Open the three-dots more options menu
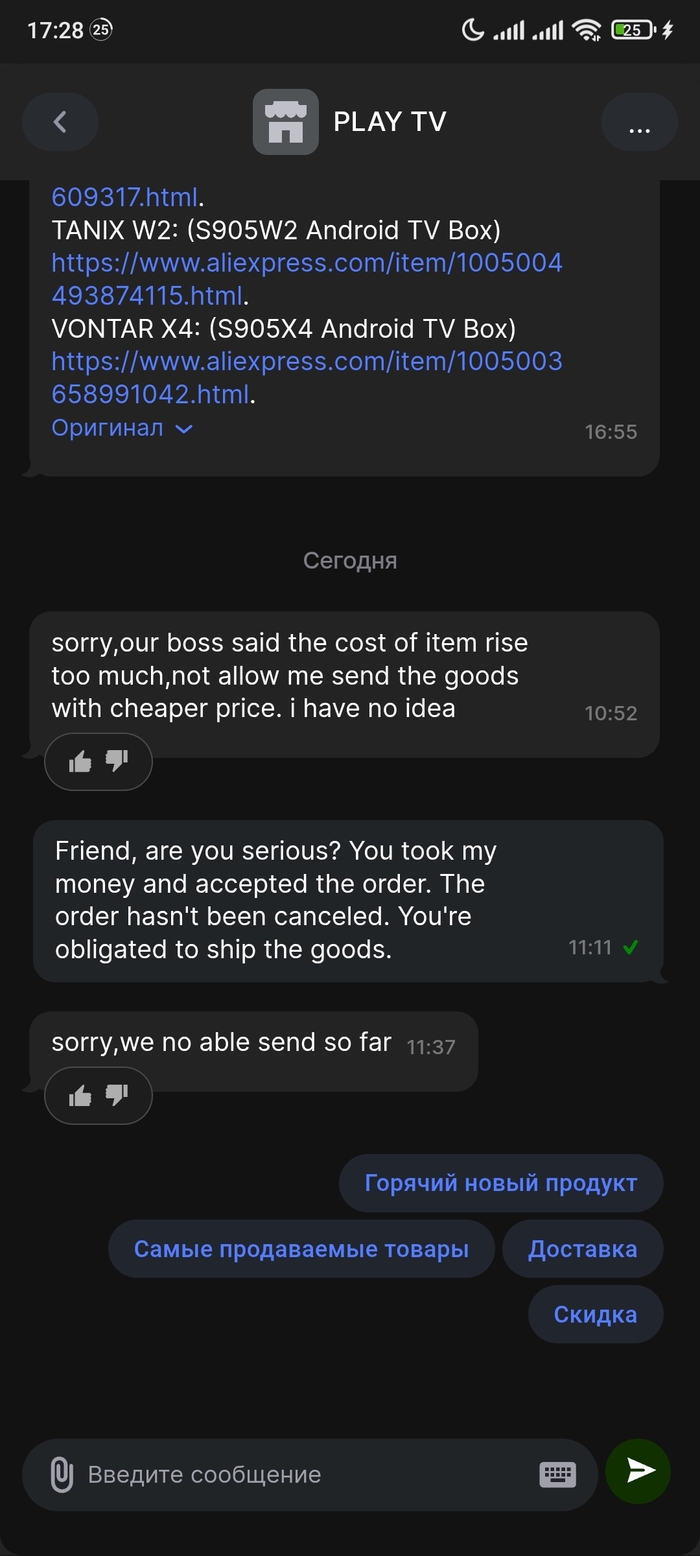 pos(639,122)
